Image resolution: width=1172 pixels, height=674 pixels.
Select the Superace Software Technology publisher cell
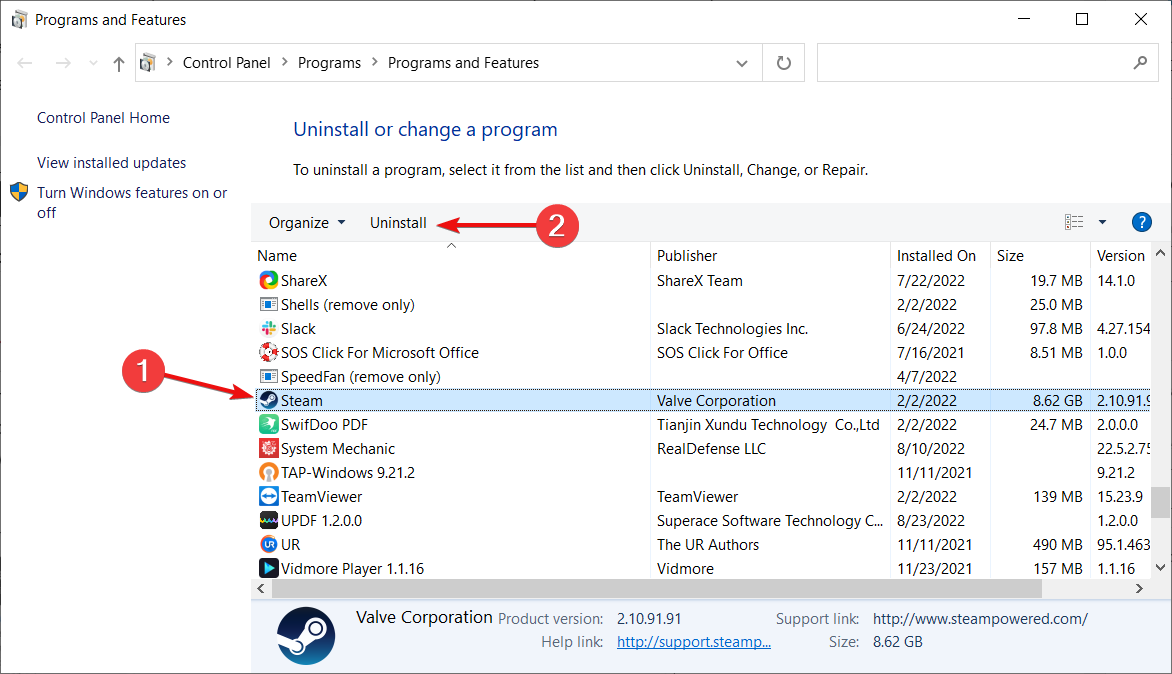[x=770, y=521]
